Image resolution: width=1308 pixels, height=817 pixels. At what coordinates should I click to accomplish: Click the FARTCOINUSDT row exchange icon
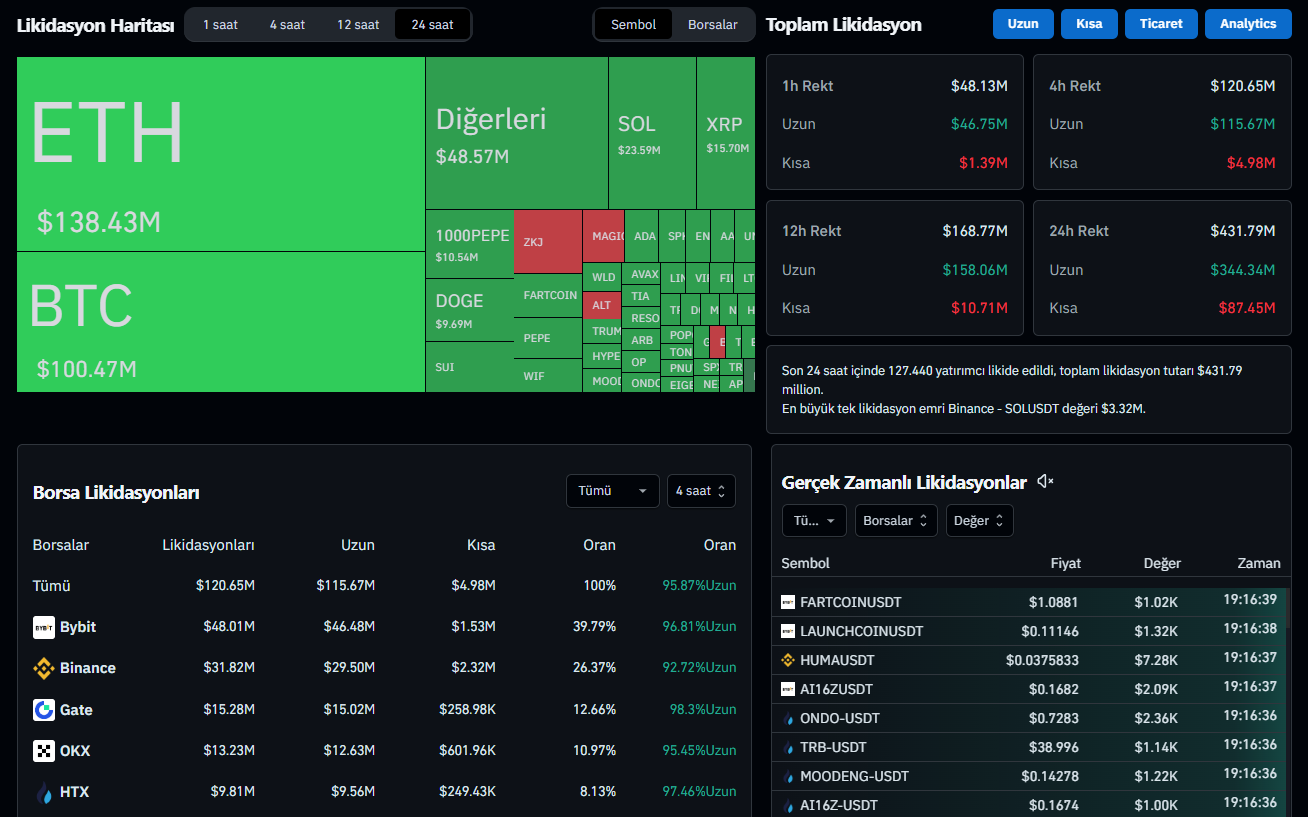tap(788, 602)
